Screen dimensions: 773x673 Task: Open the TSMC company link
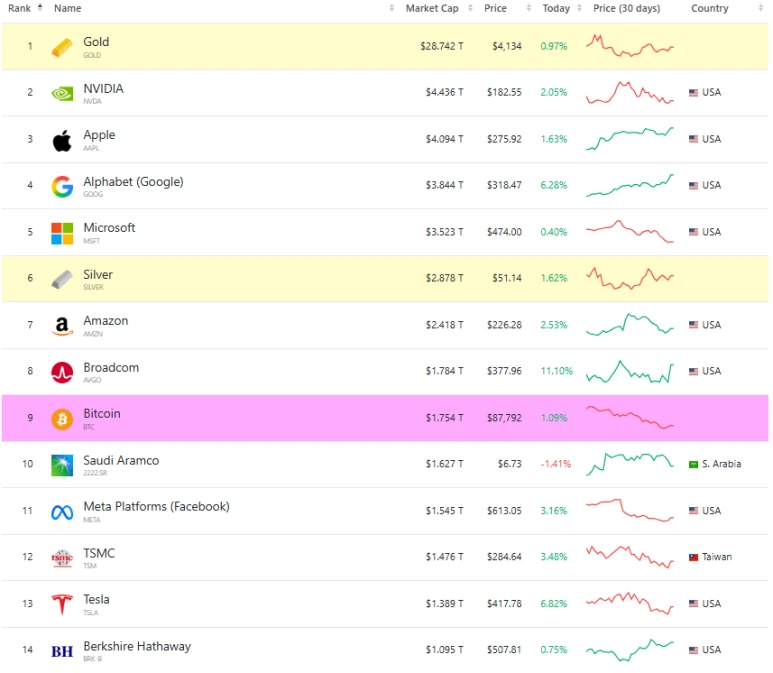[99, 553]
